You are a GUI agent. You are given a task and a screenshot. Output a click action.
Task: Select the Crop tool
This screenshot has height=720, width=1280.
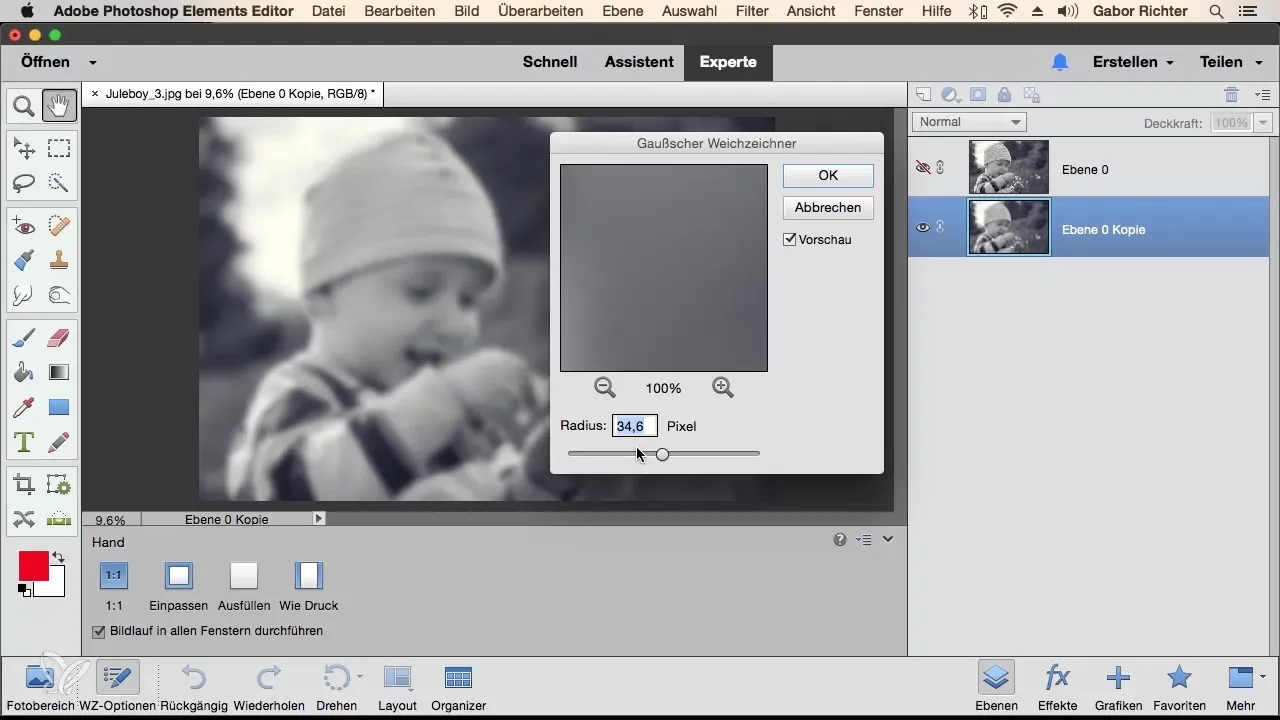click(24, 485)
